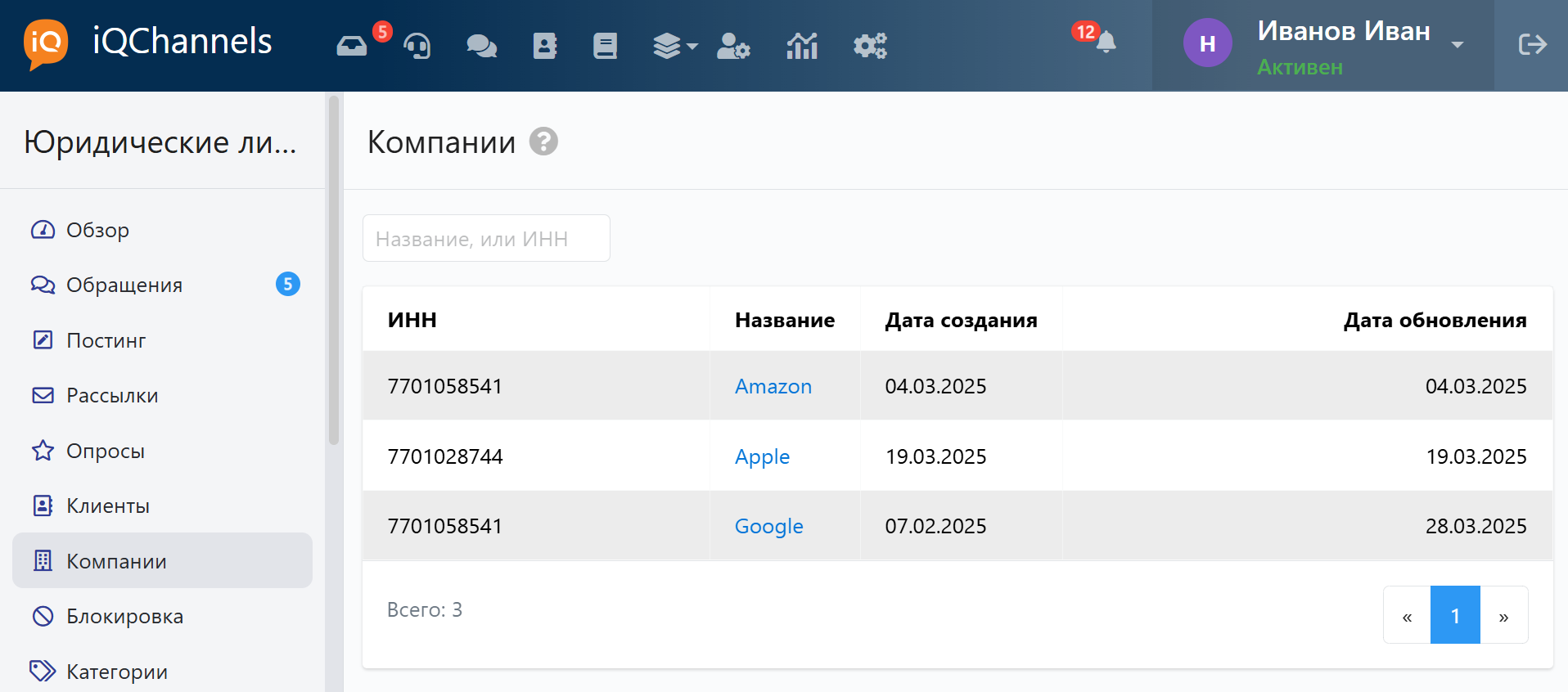
Task: Open the inbox tray with 5 badge
Action: tap(352, 46)
